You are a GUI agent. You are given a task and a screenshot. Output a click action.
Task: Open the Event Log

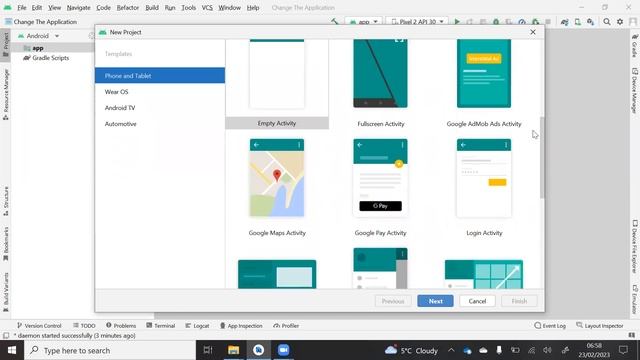[x=550, y=326]
